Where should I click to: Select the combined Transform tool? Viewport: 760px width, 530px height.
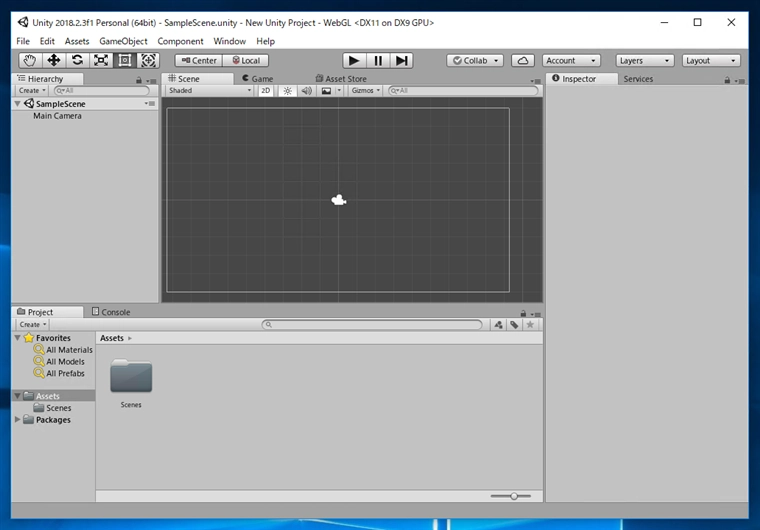tap(148, 60)
